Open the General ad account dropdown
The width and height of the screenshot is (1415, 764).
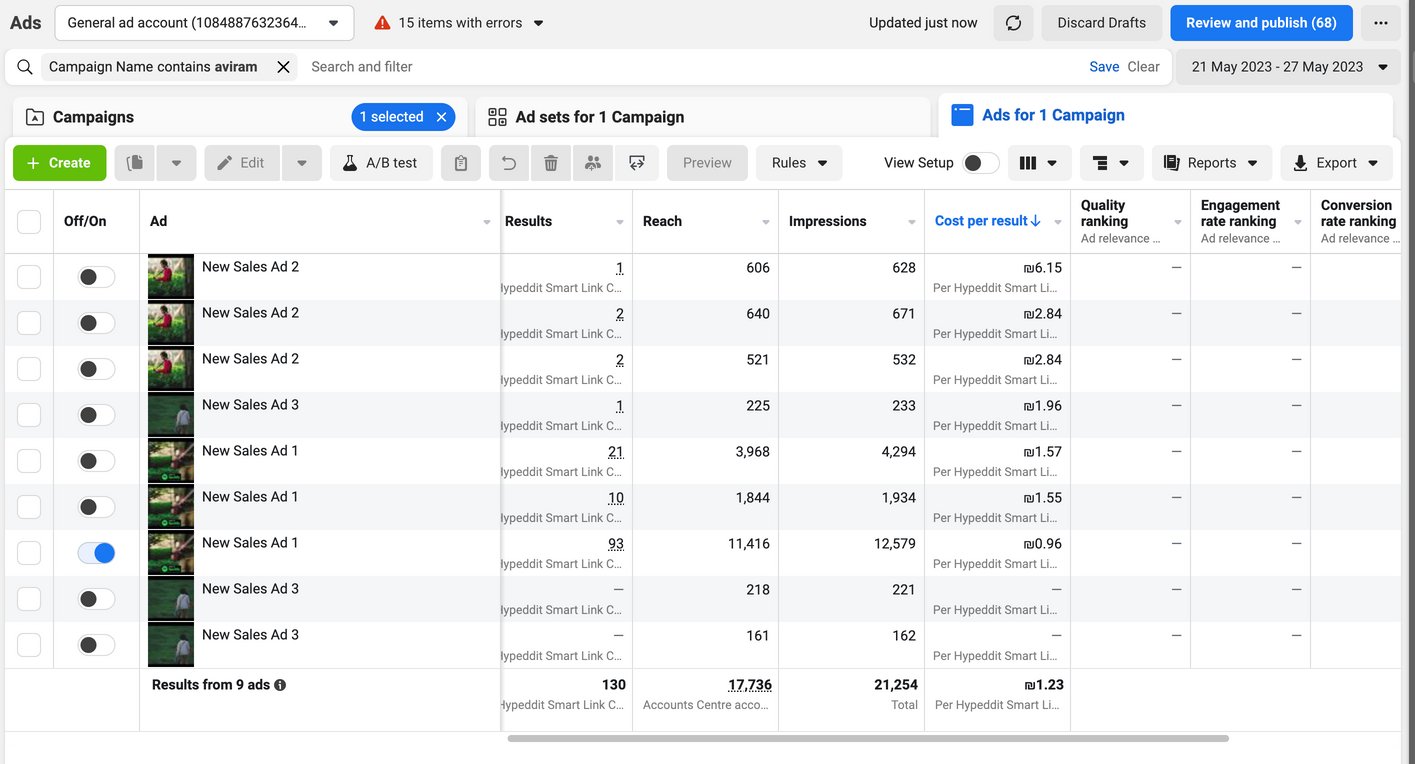click(x=204, y=23)
